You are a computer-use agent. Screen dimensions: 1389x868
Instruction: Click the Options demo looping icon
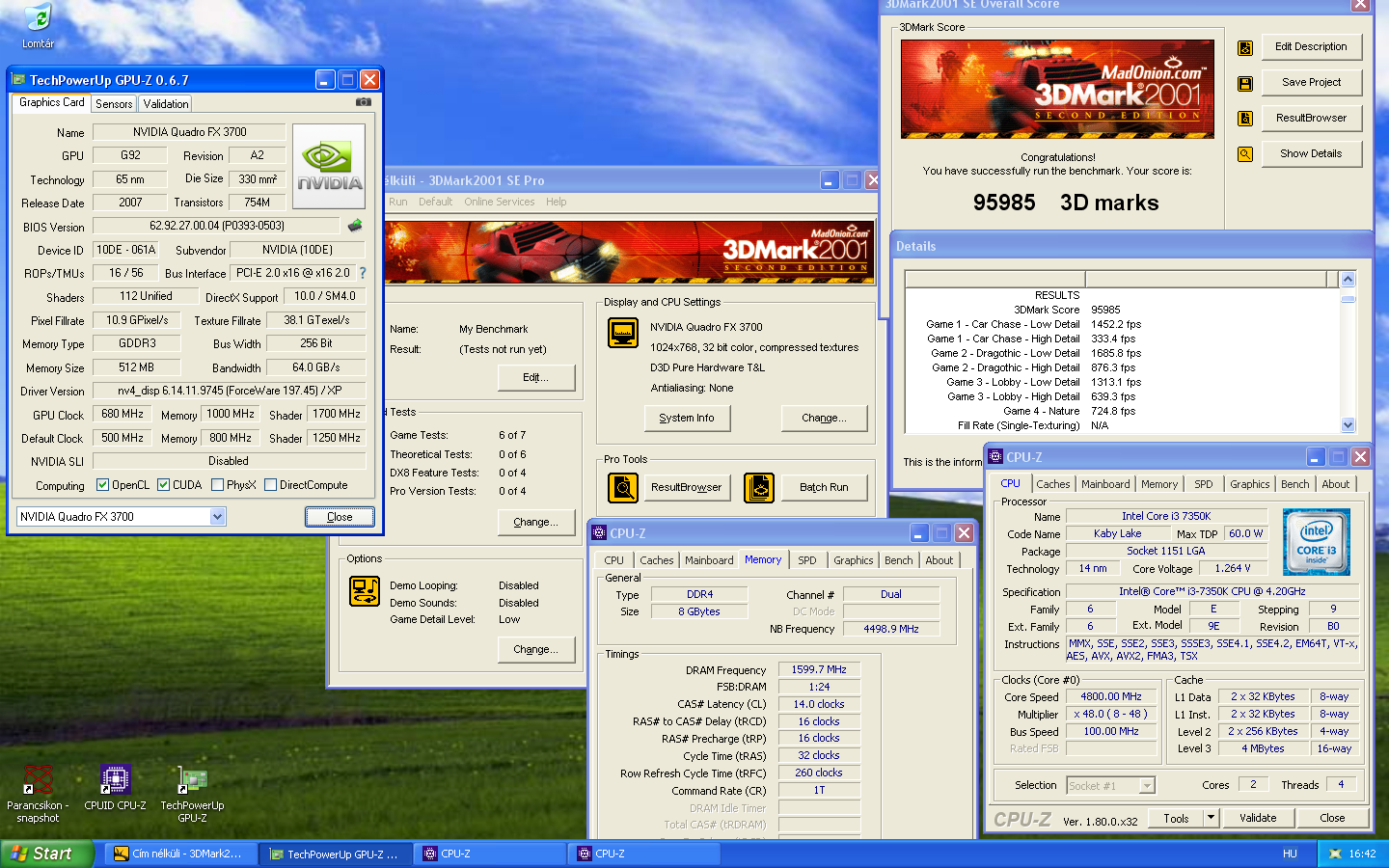pos(365,591)
